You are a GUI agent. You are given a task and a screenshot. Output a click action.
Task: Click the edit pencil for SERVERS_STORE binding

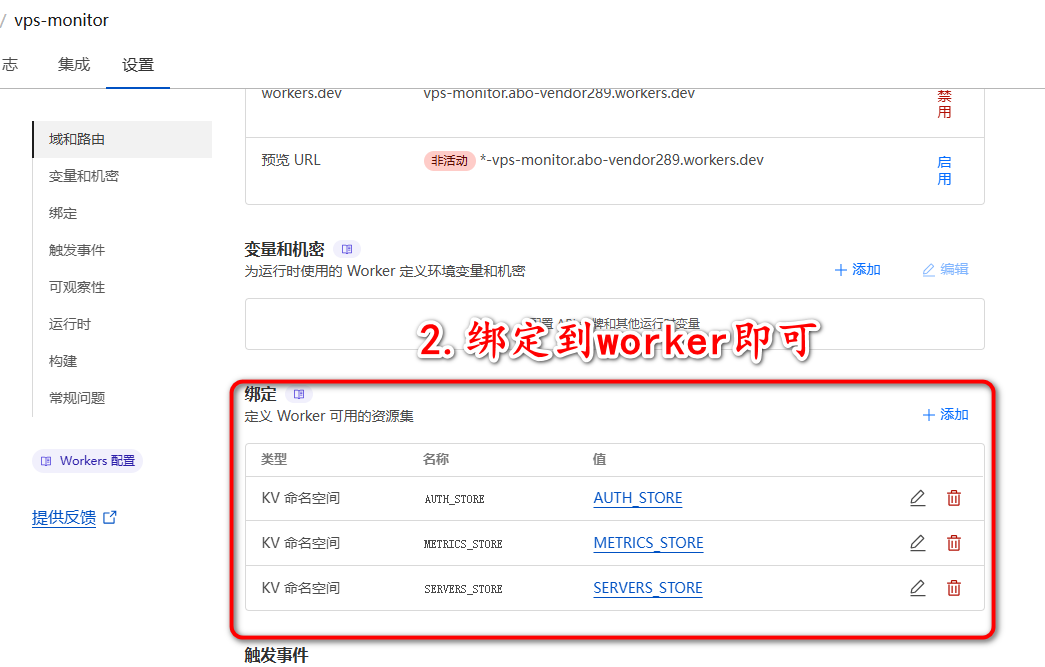coord(917,588)
